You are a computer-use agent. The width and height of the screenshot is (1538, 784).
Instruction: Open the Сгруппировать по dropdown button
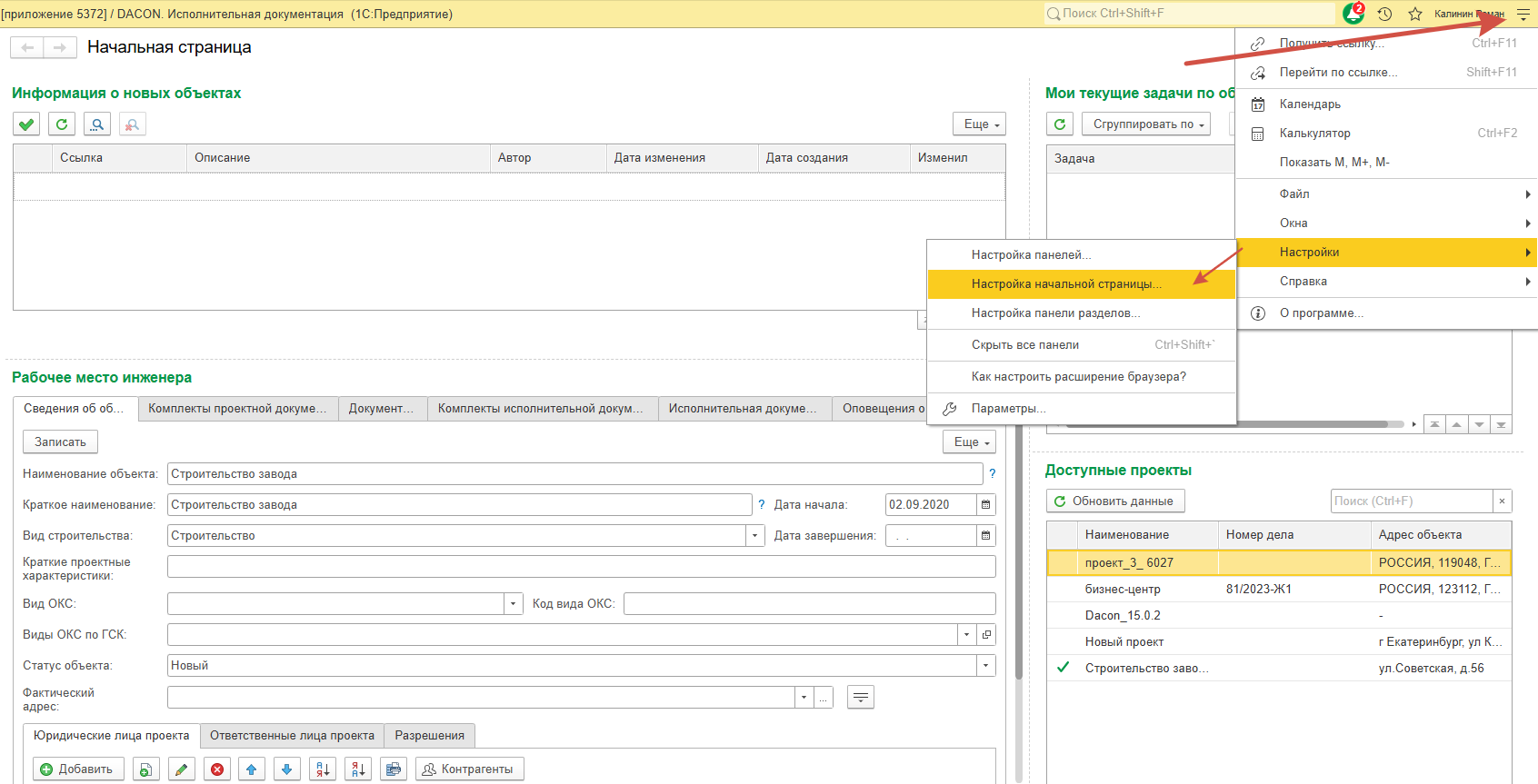click(x=1148, y=124)
